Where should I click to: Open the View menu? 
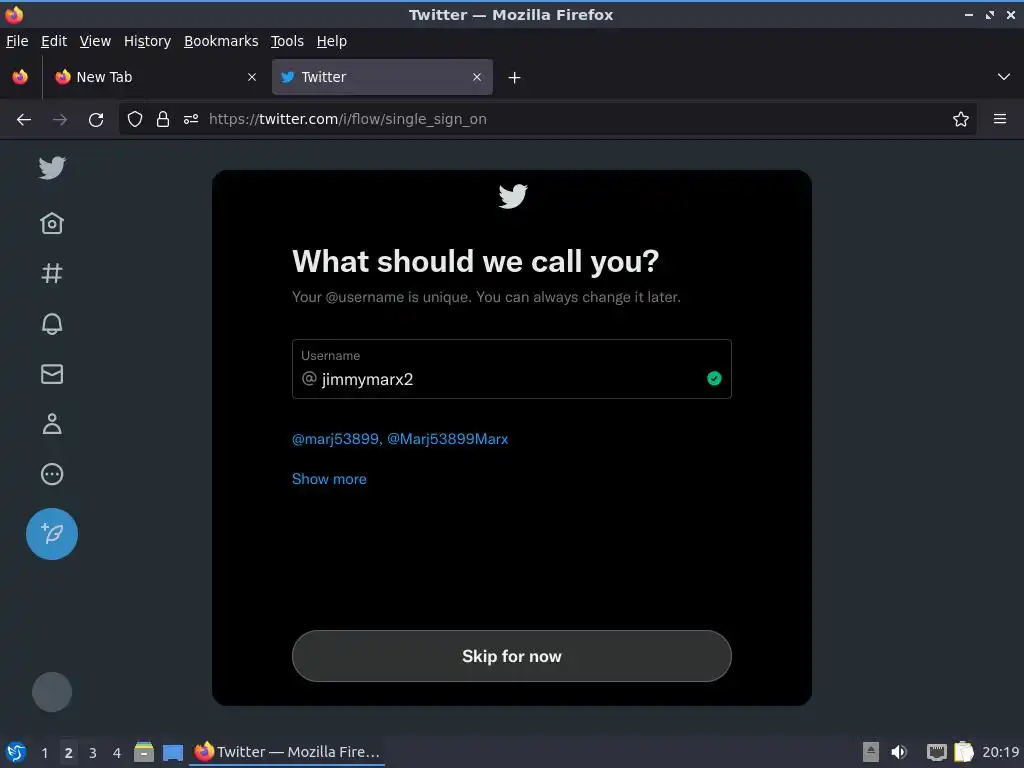pos(95,41)
